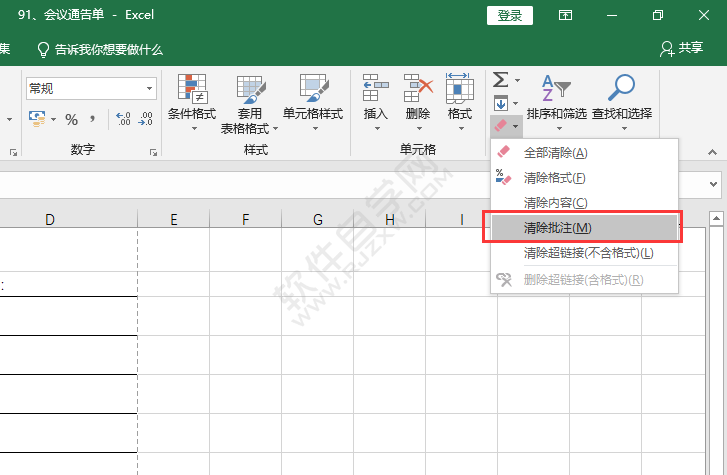Select column E header
Screen dimensions: 727x475
pos(173,219)
